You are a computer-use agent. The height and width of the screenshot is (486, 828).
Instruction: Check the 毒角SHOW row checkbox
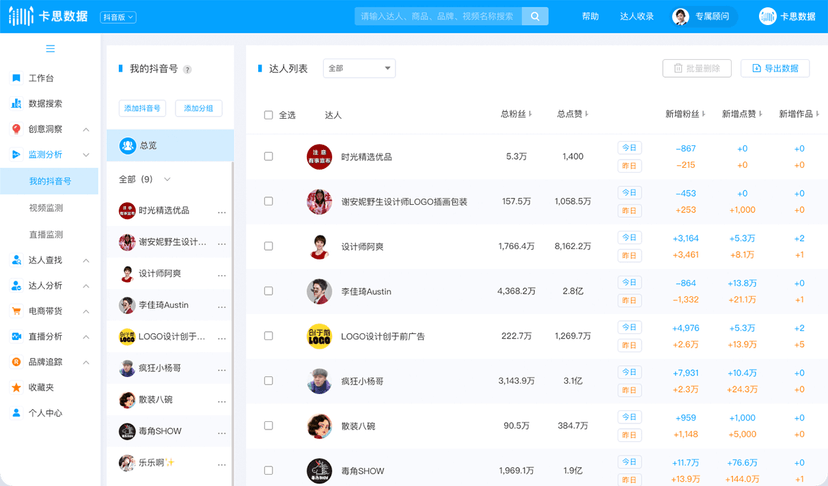pos(268,471)
